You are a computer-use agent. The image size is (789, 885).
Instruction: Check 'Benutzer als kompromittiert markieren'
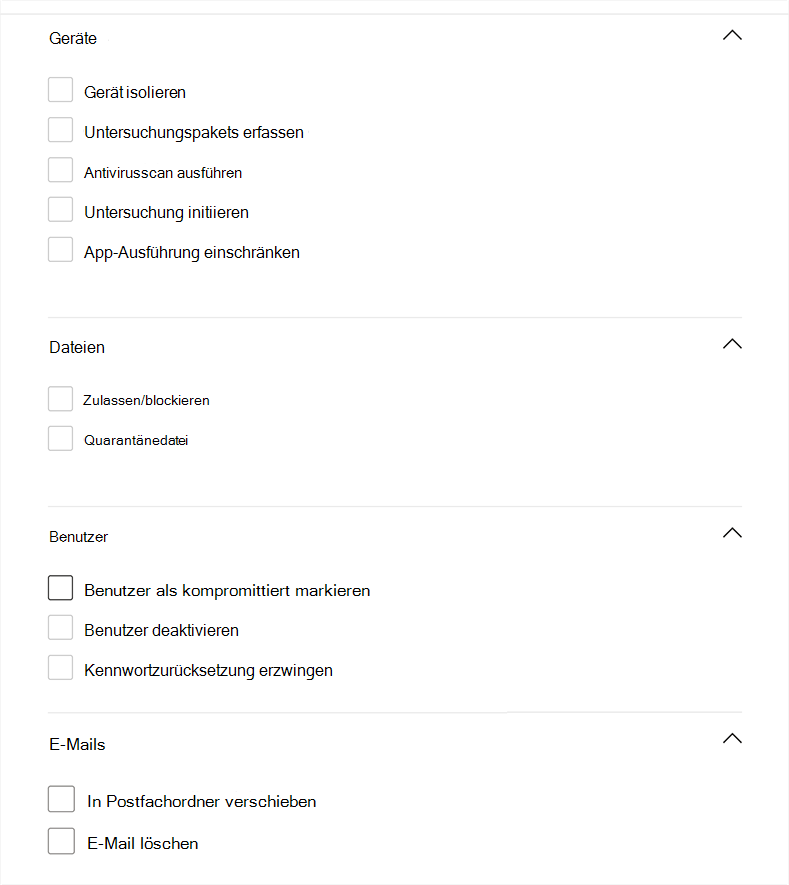[x=61, y=588]
